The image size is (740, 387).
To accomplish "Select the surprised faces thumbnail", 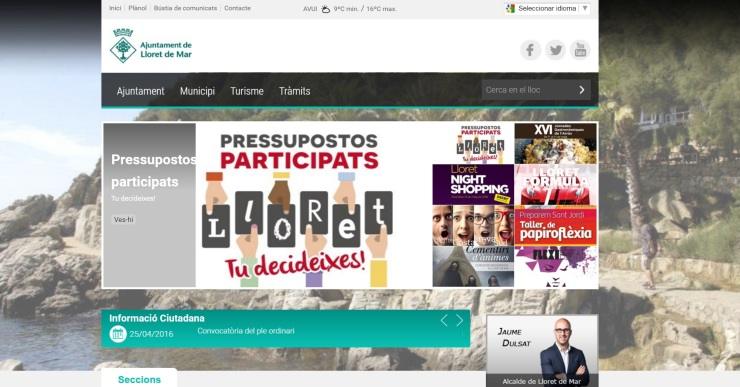I will click(x=473, y=225).
